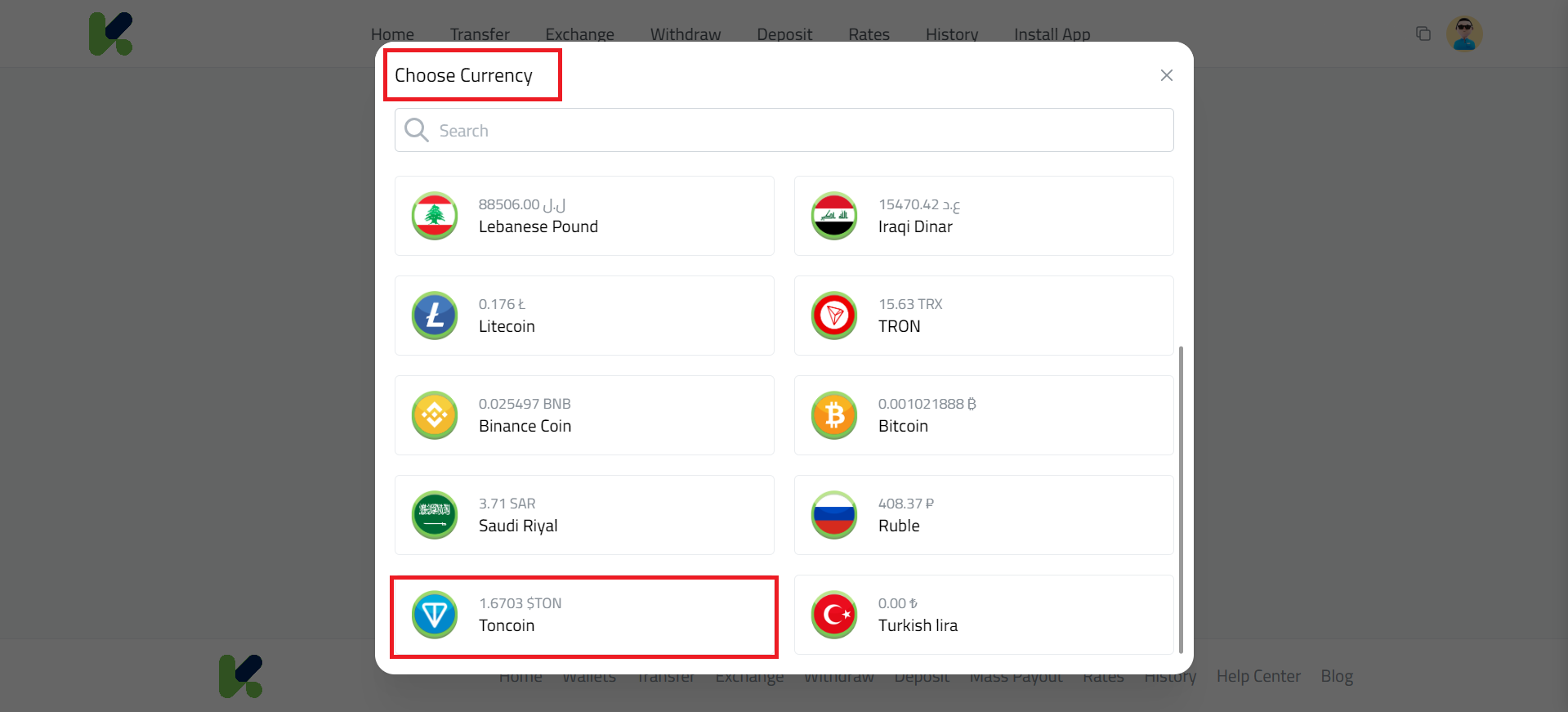Click the 0.001021888 Bitcoin balance
Screen dimensions: 1568x712
point(927,404)
